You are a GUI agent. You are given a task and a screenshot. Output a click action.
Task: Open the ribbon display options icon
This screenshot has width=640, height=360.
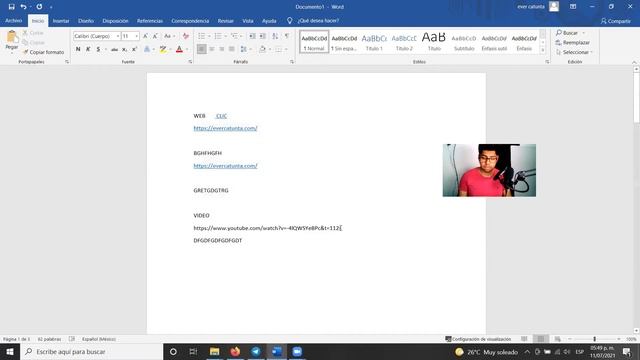(573, 7)
